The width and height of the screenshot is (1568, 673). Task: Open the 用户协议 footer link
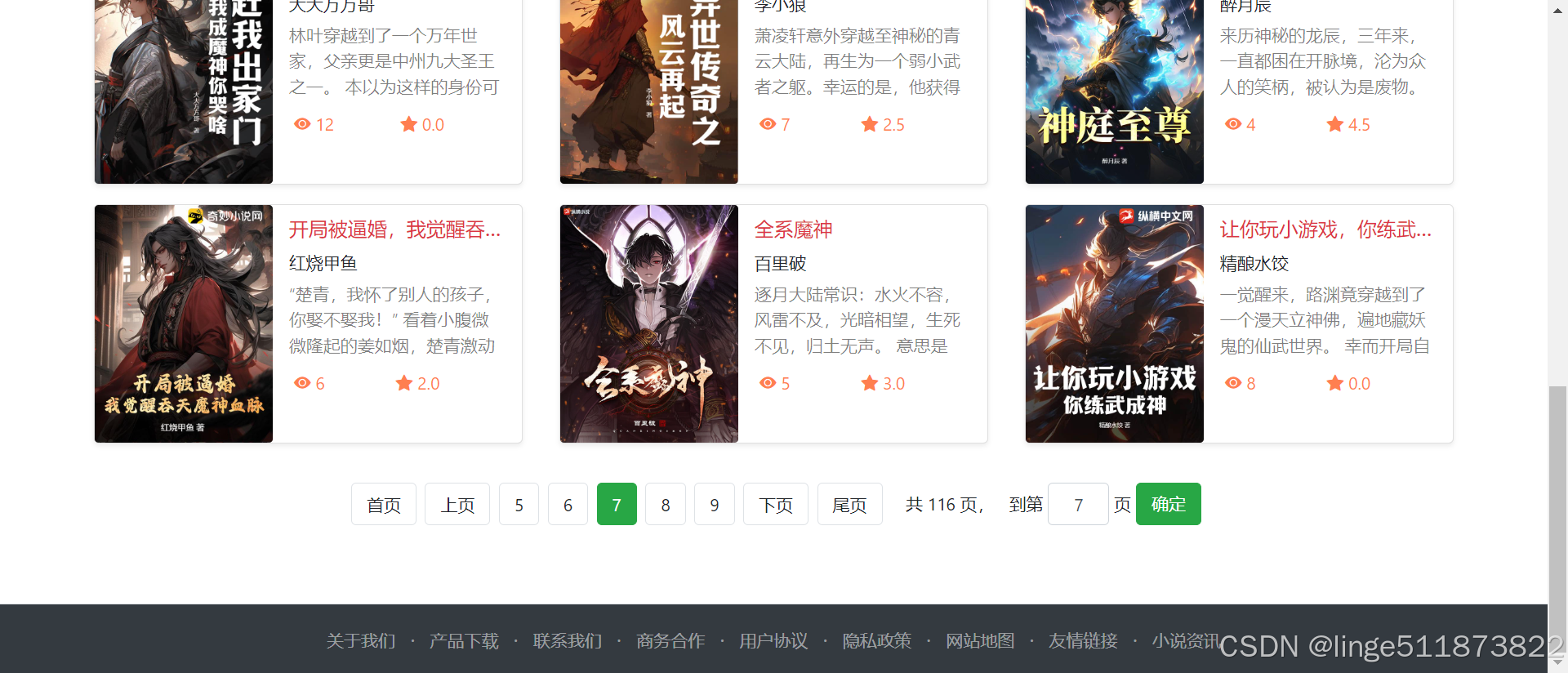click(773, 641)
